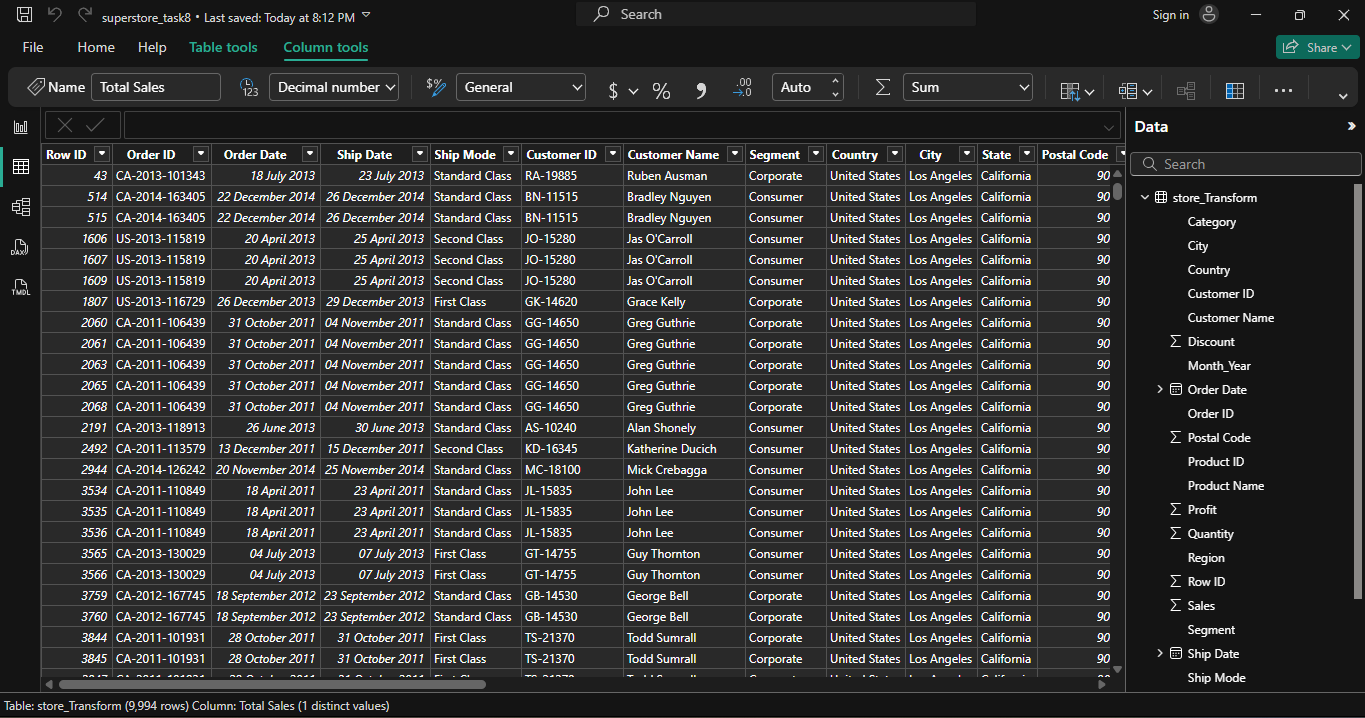Open the DAX query view

(19, 247)
